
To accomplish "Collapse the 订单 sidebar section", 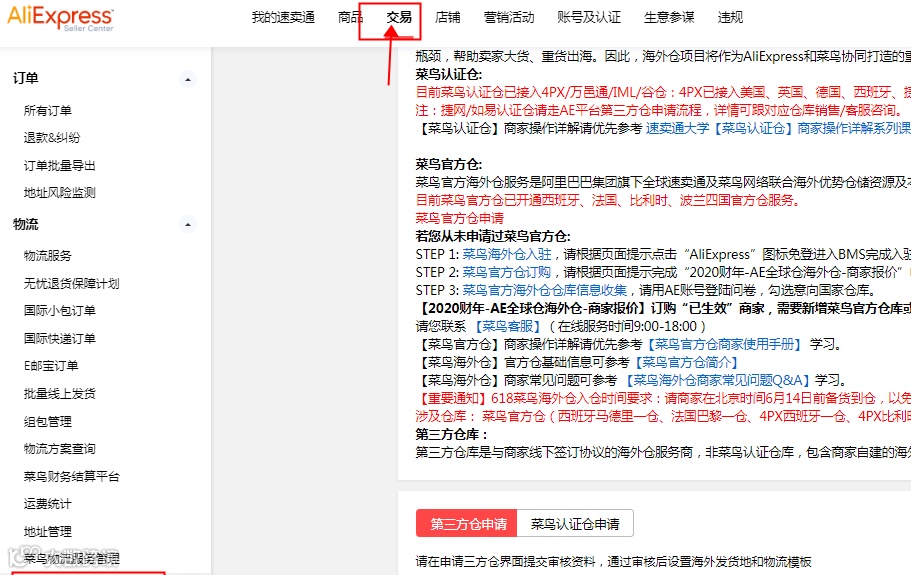I will tap(188, 79).
